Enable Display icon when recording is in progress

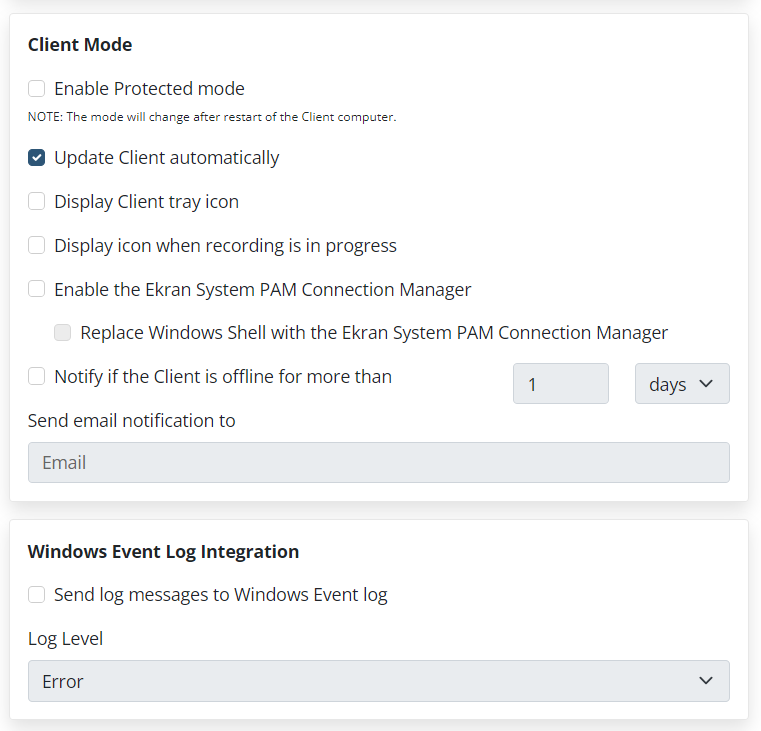point(37,246)
